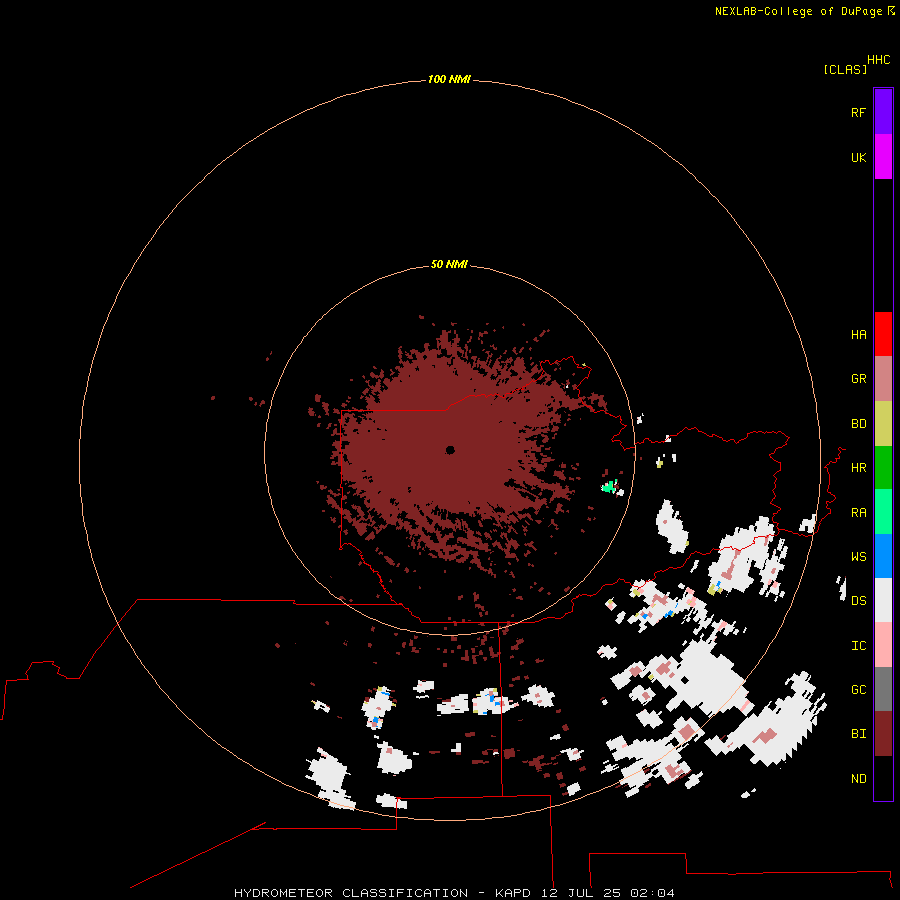900x900 pixels.
Task: Click the HHC product label
Action: click(878, 60)
